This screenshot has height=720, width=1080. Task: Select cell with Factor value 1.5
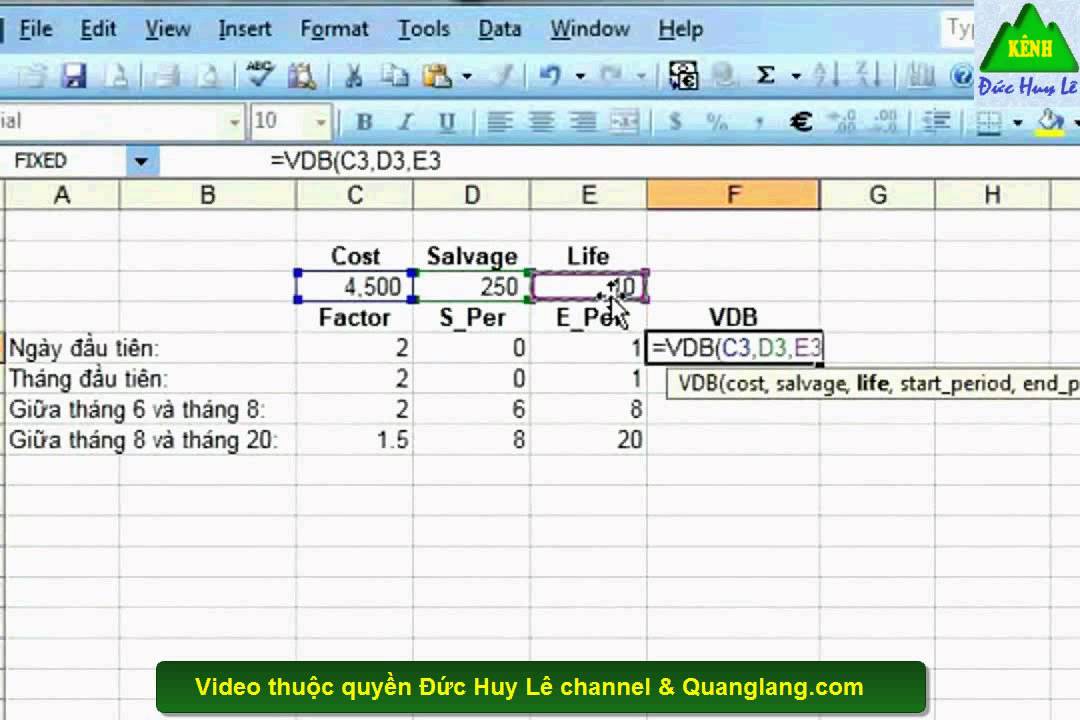tap(355, 440)
